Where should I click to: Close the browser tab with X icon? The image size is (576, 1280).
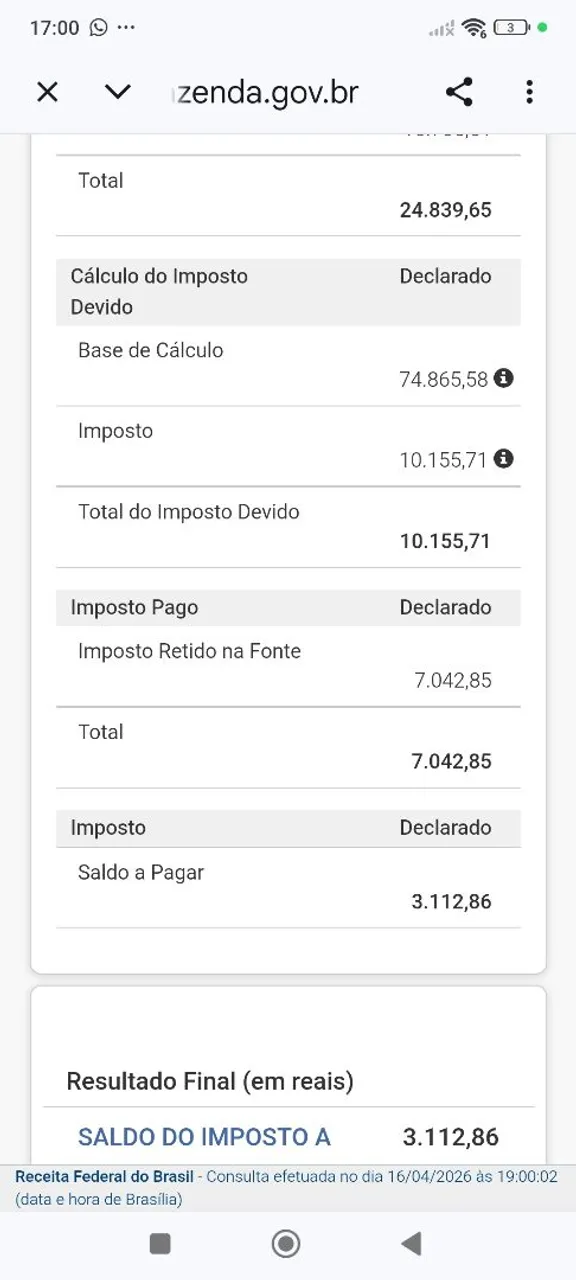click(47, 92)
